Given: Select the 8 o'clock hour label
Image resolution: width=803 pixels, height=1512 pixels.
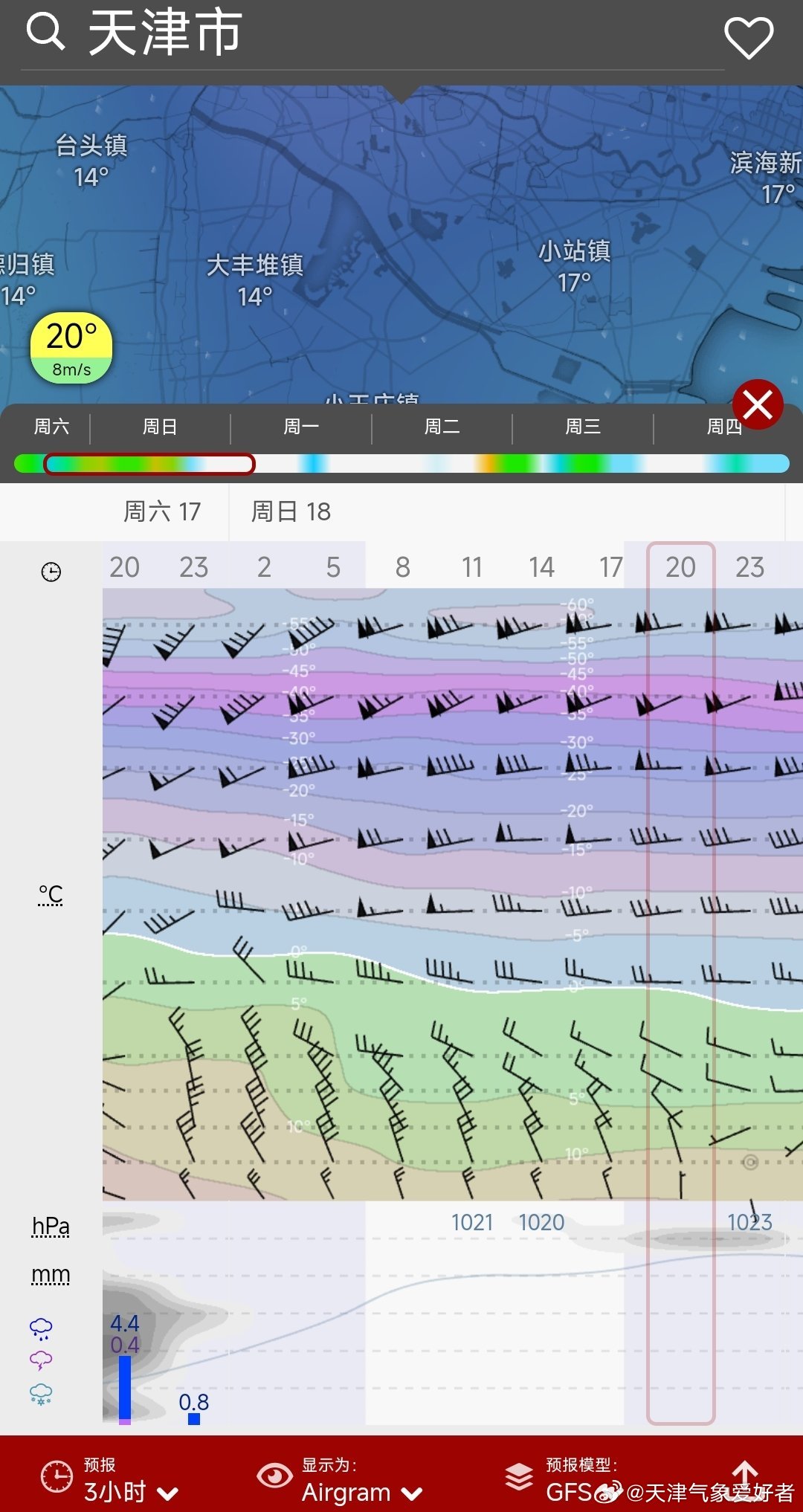Looking at the screenshot, I should (402, 567).
